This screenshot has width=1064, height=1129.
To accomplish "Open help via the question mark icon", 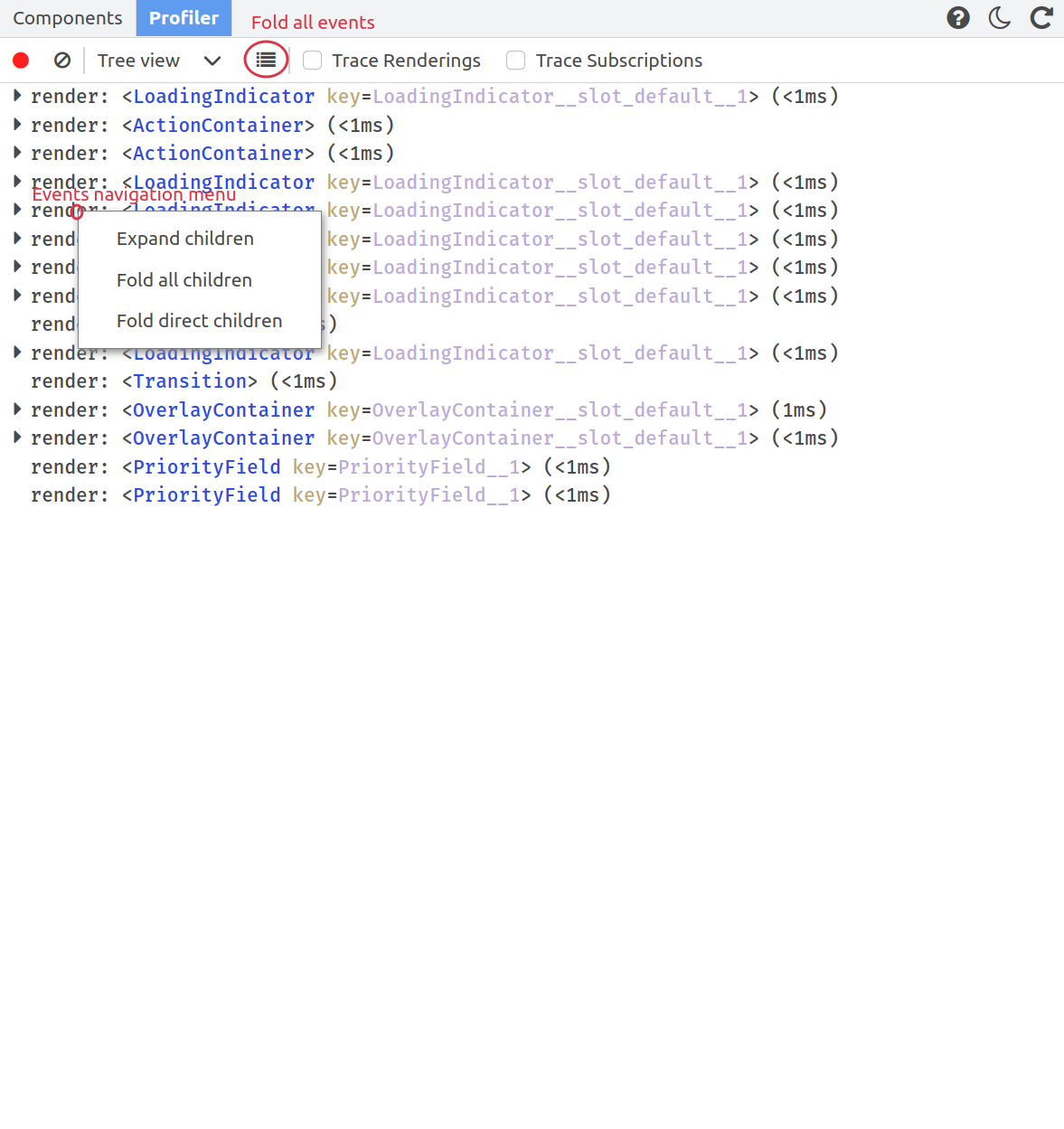I will pyautogui.click(x=958, y=18).
